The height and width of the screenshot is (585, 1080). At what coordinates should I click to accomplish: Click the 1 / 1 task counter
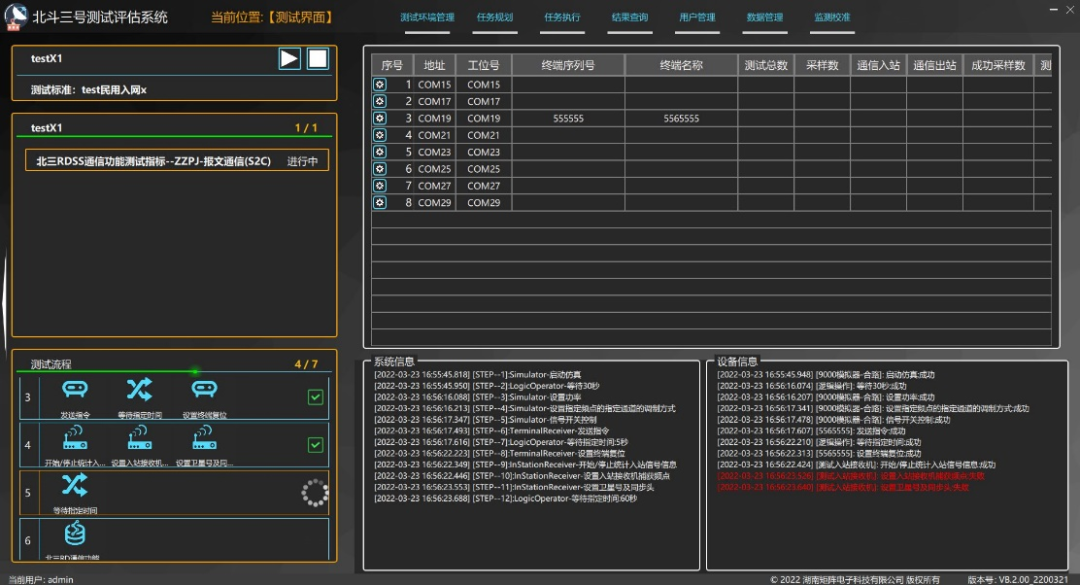(306, 127)
